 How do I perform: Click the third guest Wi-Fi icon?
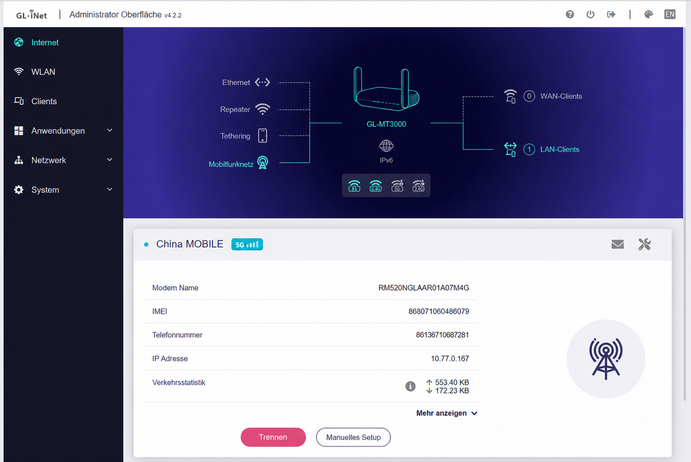tap(397, 186)
